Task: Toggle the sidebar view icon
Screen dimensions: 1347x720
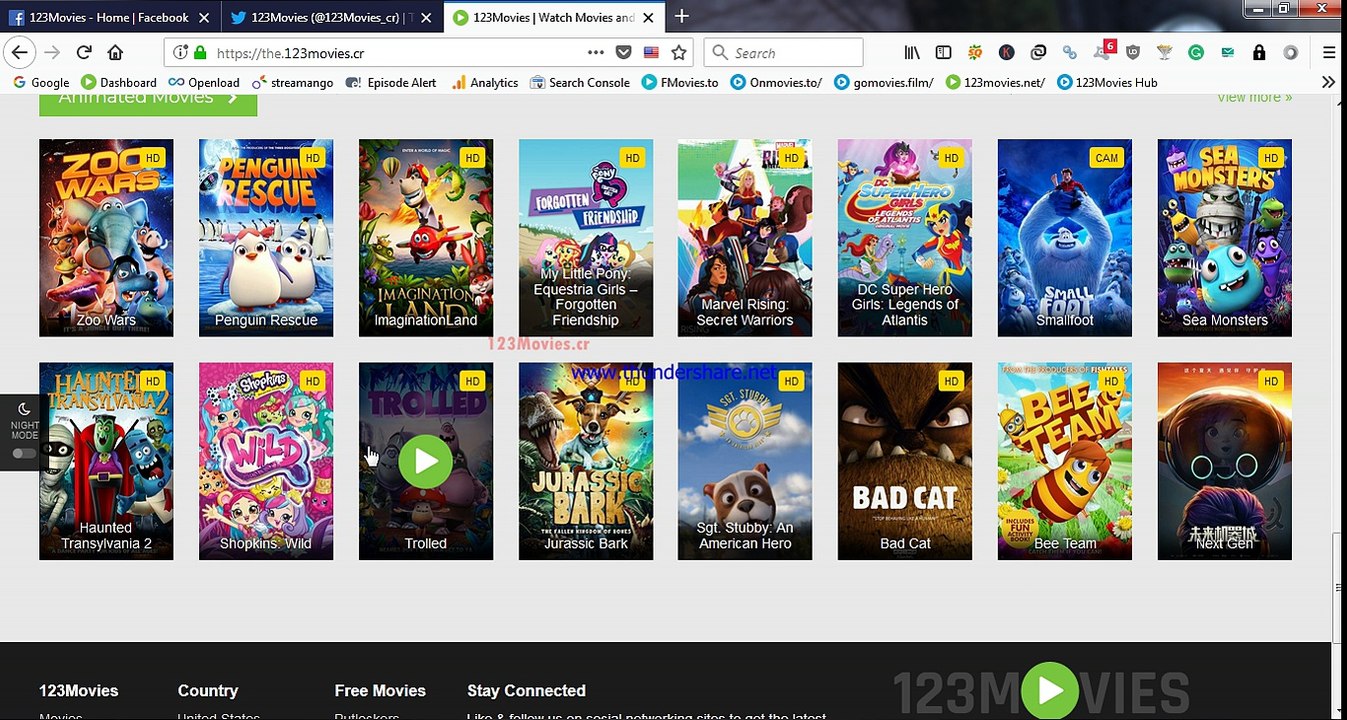Action: point(943,53)
